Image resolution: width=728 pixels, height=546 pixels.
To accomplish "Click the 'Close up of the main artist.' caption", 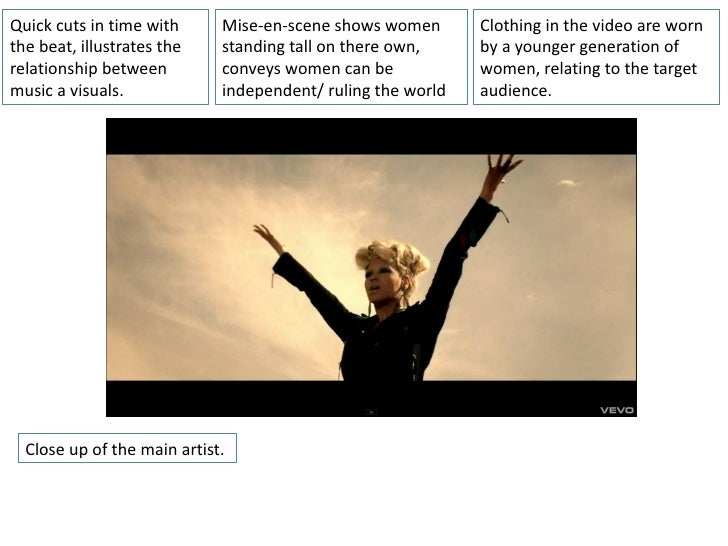I will [x=127, y=448].
